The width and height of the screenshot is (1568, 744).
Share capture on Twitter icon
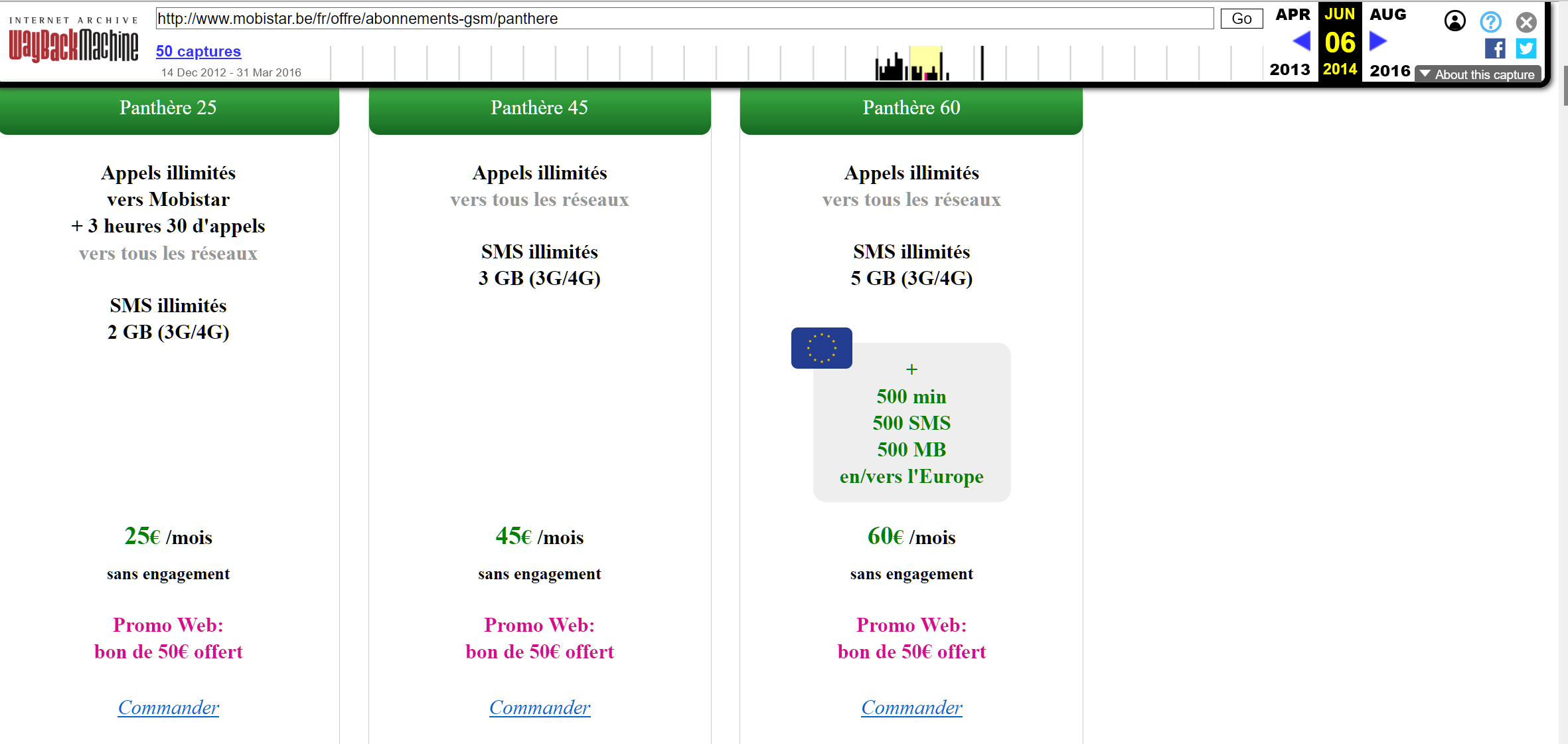[x=1526, y=48]
